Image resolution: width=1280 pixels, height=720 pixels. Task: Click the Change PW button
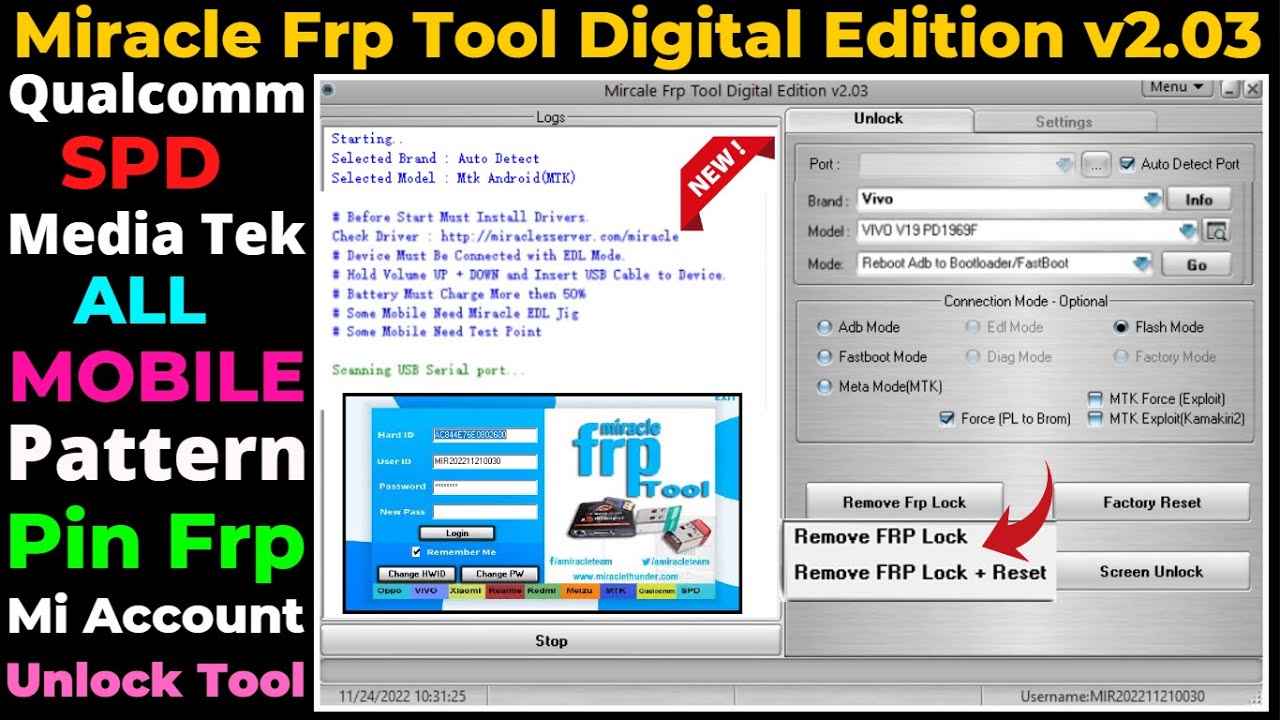click(499, 574)
